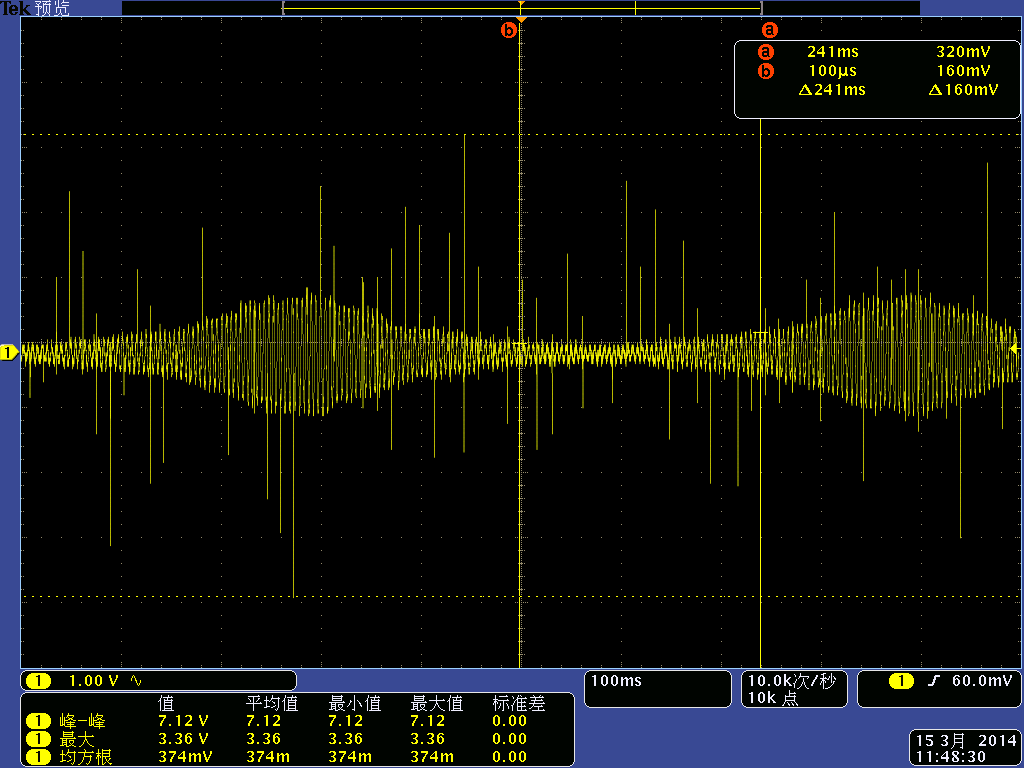Click the 11:48:30 time readout
This screenshot has width=1024, height=768.
[x=950, y=758]
